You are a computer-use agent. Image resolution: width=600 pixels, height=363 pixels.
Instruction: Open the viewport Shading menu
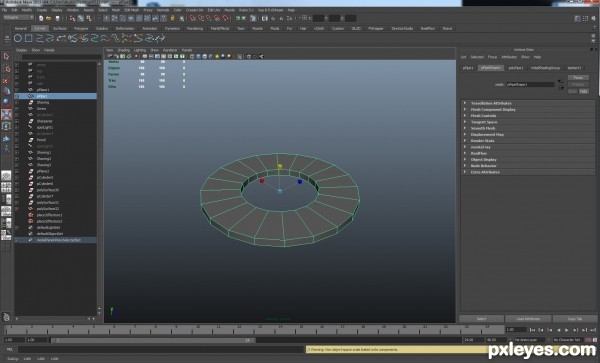point(124,50)
